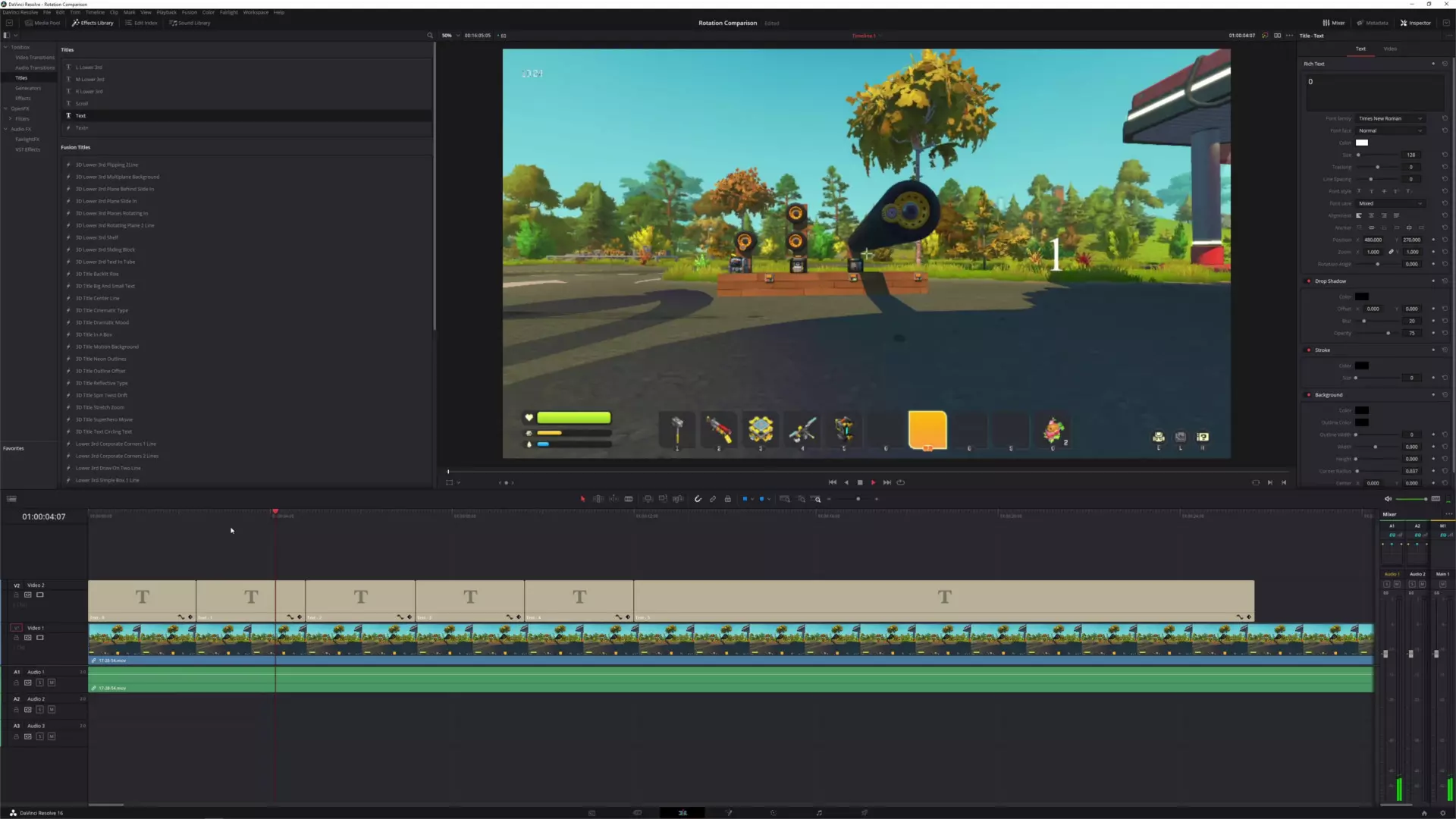The image size is (1456, 819).
Task: Open the Effects Library panel
Action: point(93,23)
